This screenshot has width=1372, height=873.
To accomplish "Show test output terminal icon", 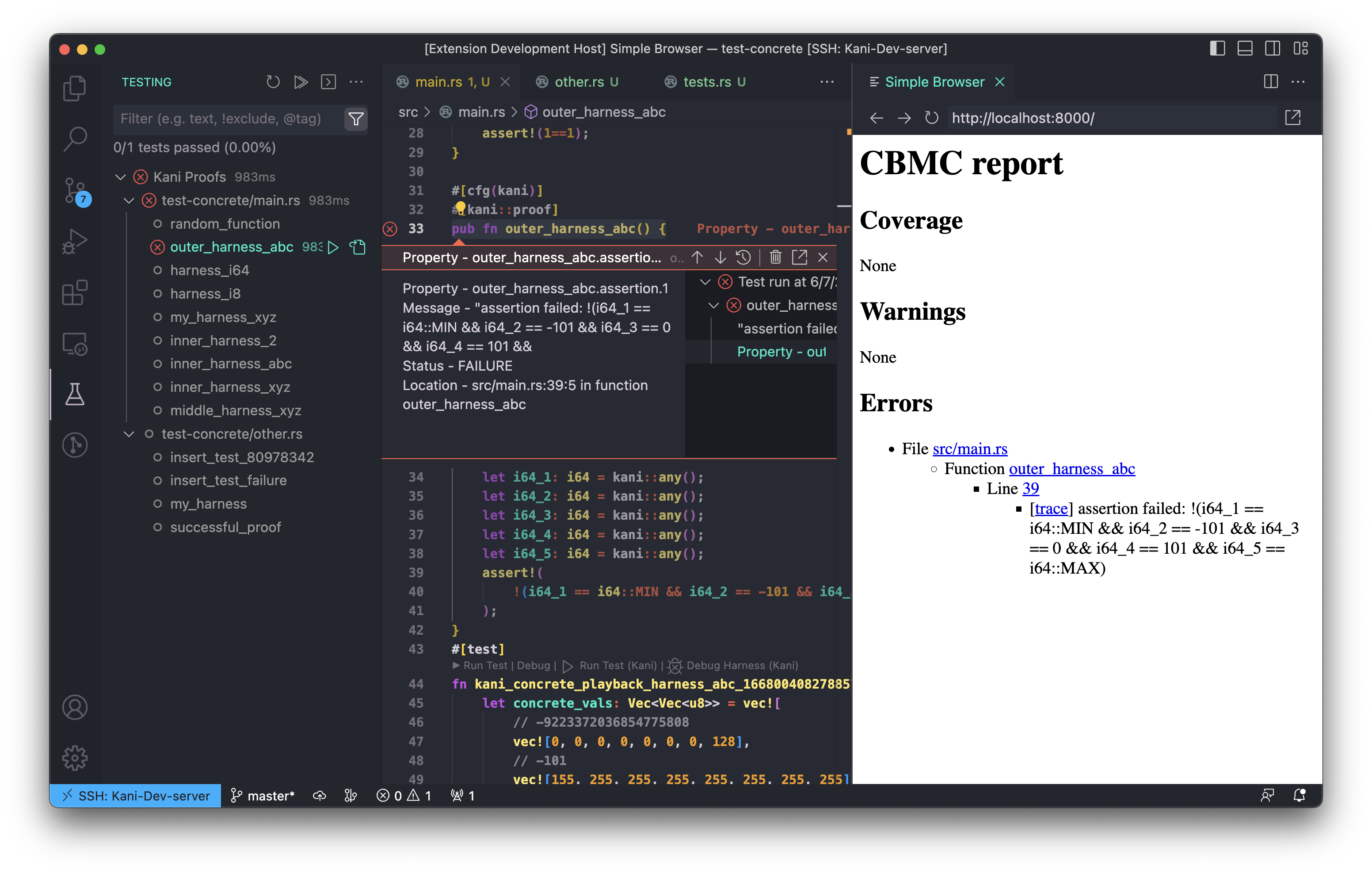I will tap(329, 82).
